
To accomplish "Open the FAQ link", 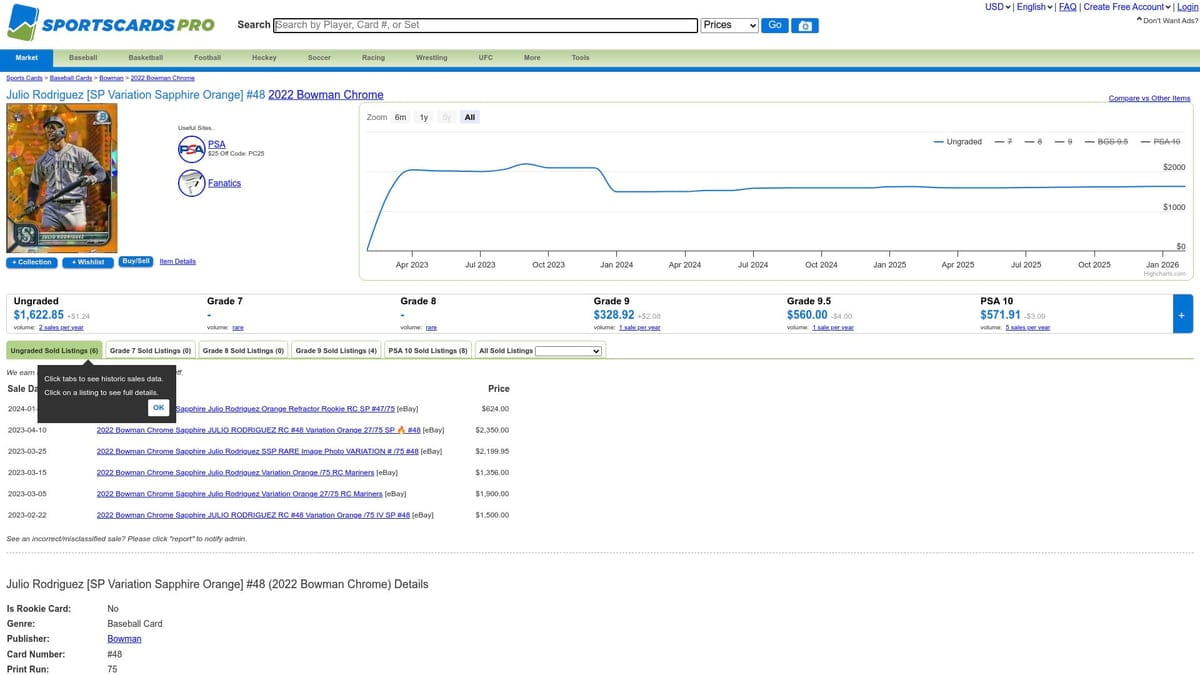I will (x=1067, y=7).
